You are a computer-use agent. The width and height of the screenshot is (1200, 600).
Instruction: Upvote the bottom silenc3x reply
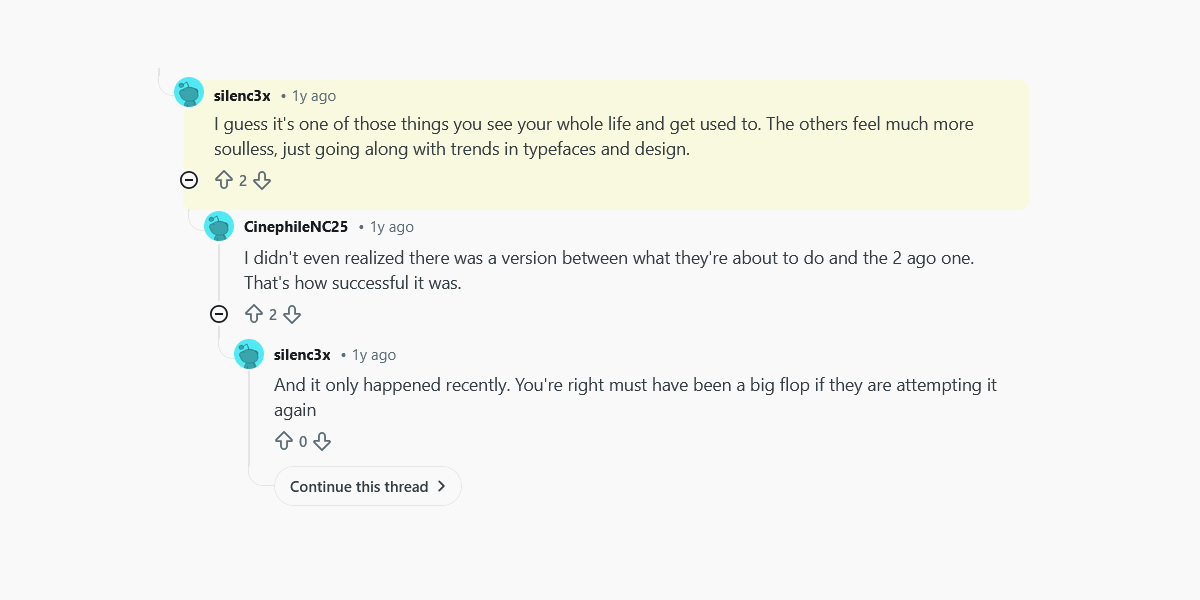click(x=284, y=441)
